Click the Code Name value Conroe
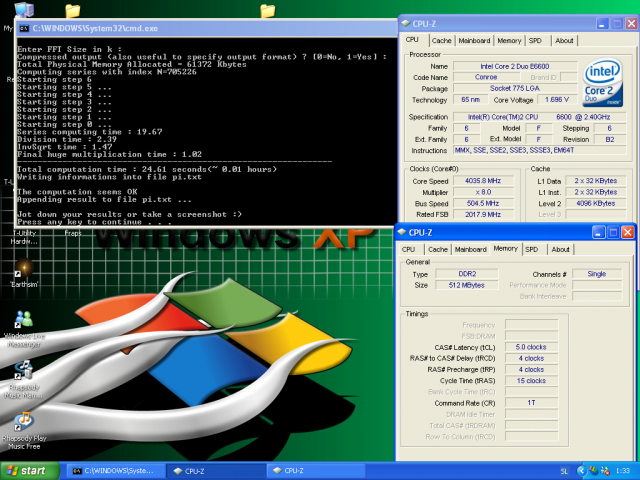The width and height of the screenshot is (640, 480). point(486,77)
